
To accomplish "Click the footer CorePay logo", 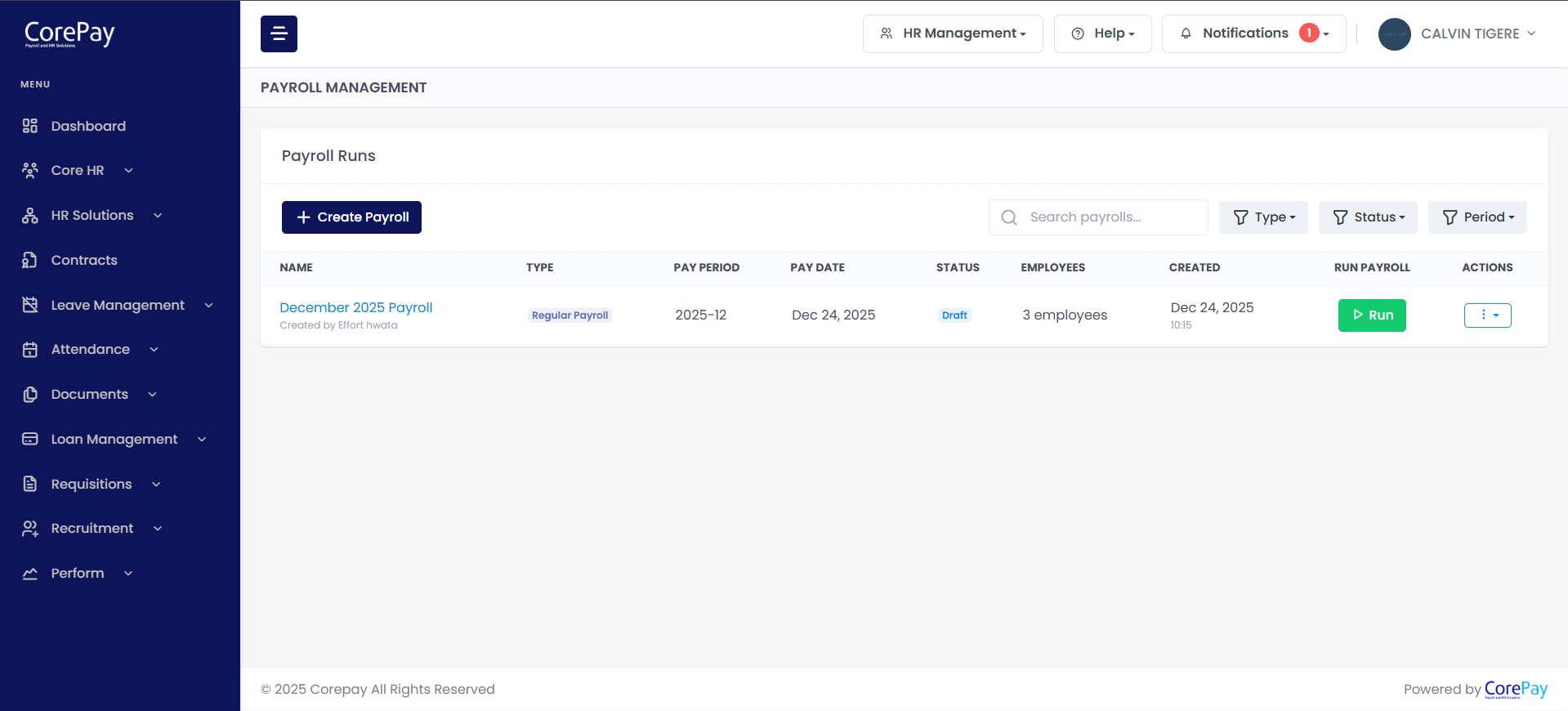I will click(1516, 690).
